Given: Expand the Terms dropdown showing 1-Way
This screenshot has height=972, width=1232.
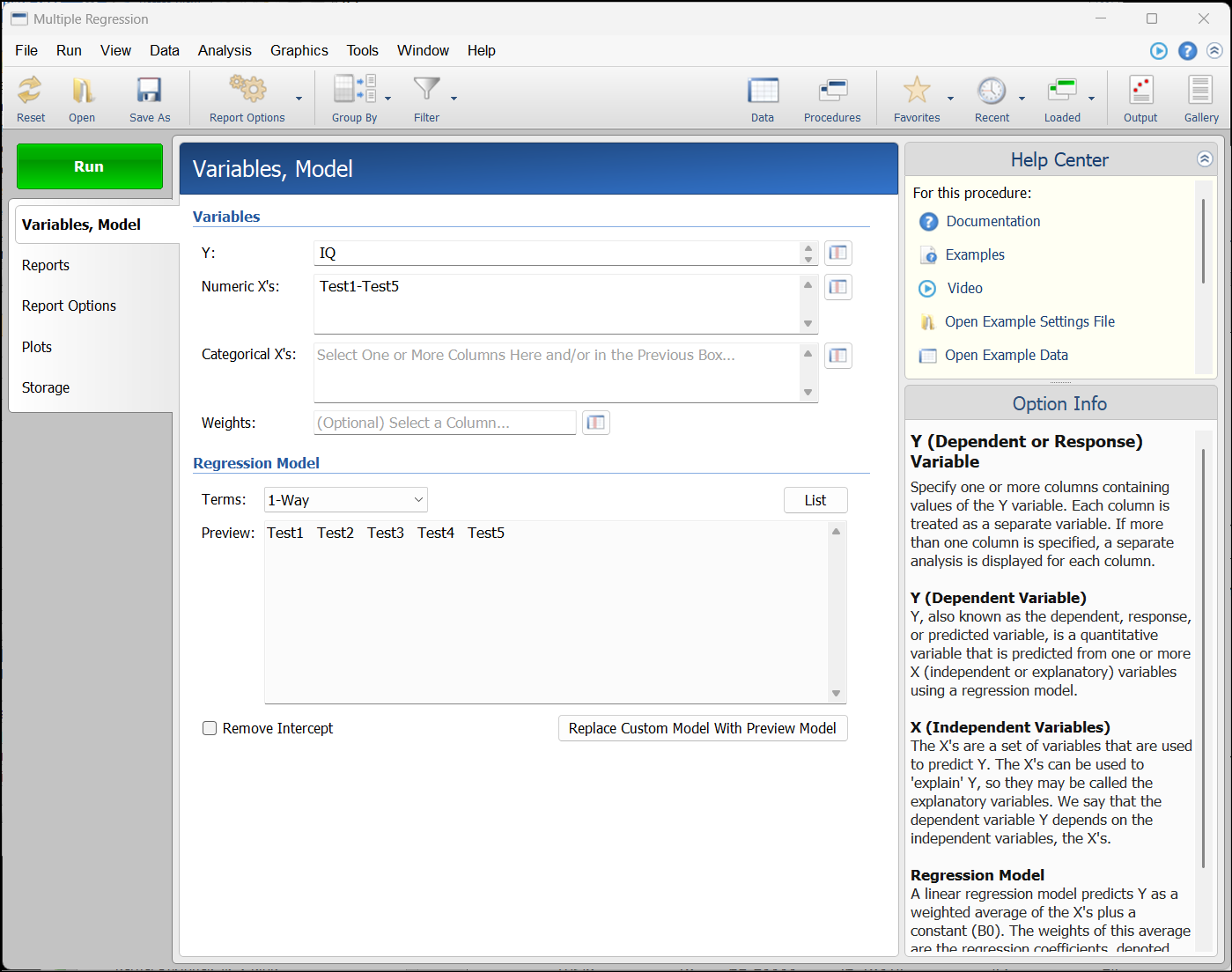Looking at the screenshot, I should coord(346,500).
